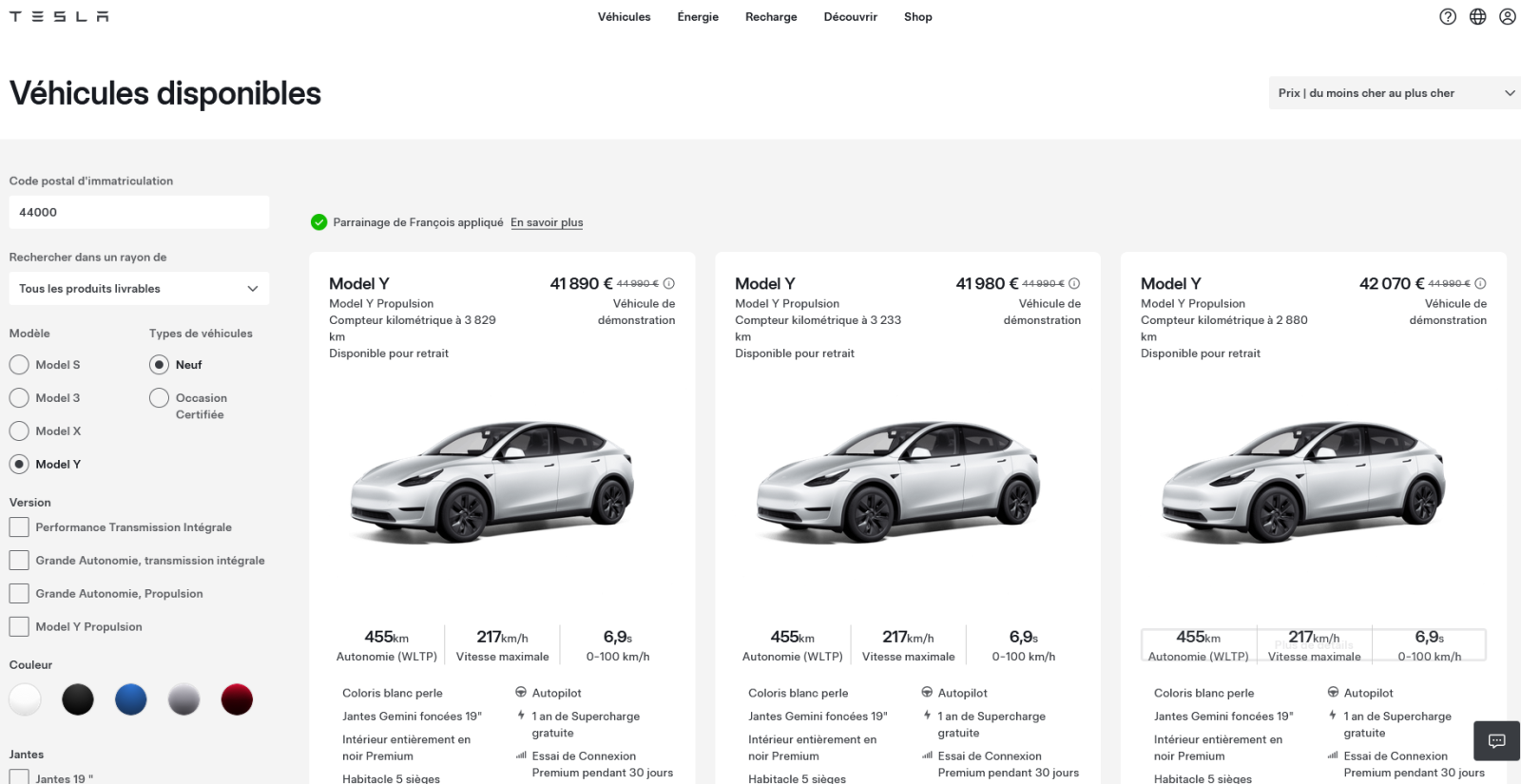Select the Model X radio button
1521x784 pixels.
point(19,431)
